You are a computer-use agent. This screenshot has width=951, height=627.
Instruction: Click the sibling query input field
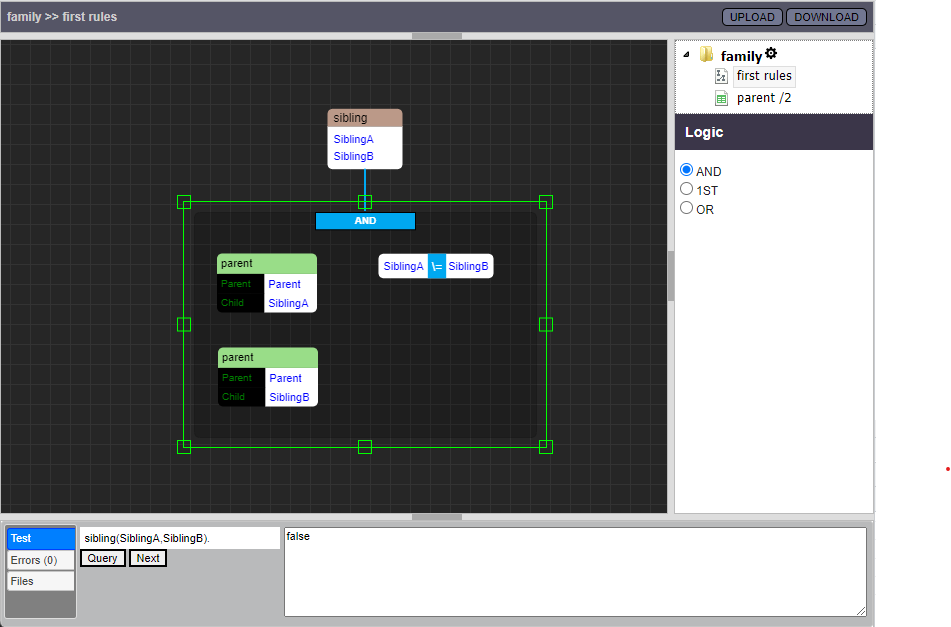pos(179,538)
